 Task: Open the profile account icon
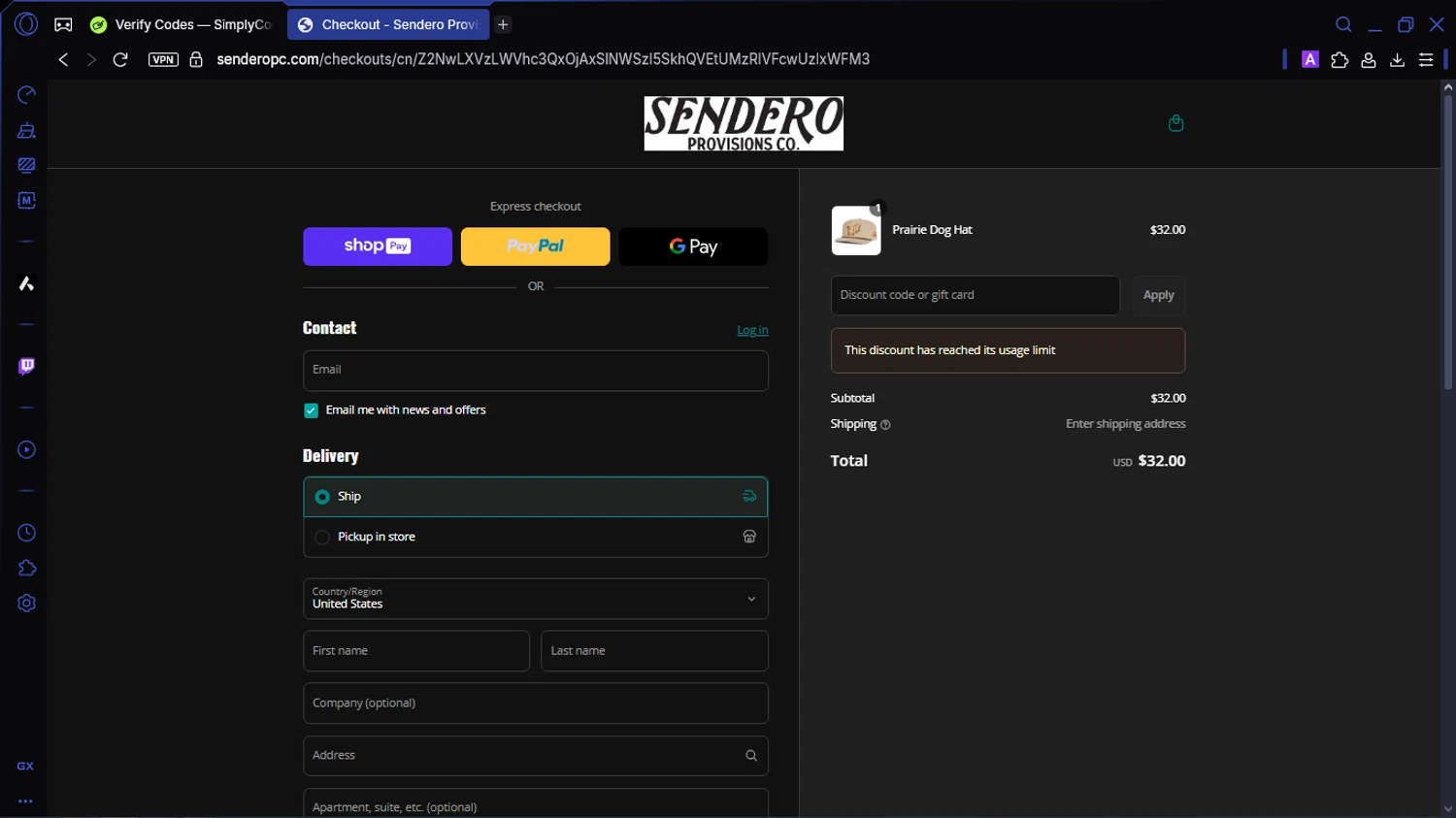pyautogui.click(x=1369, y=59)
